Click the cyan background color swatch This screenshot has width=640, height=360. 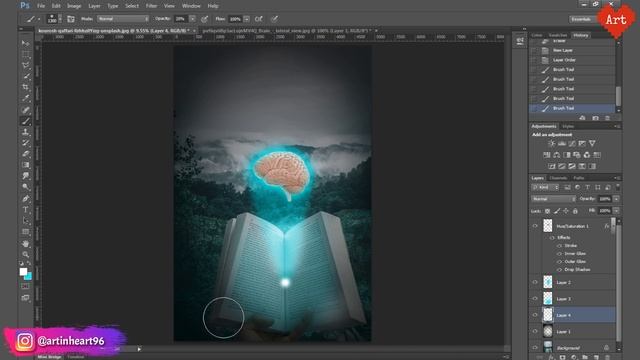pos(29,277)
